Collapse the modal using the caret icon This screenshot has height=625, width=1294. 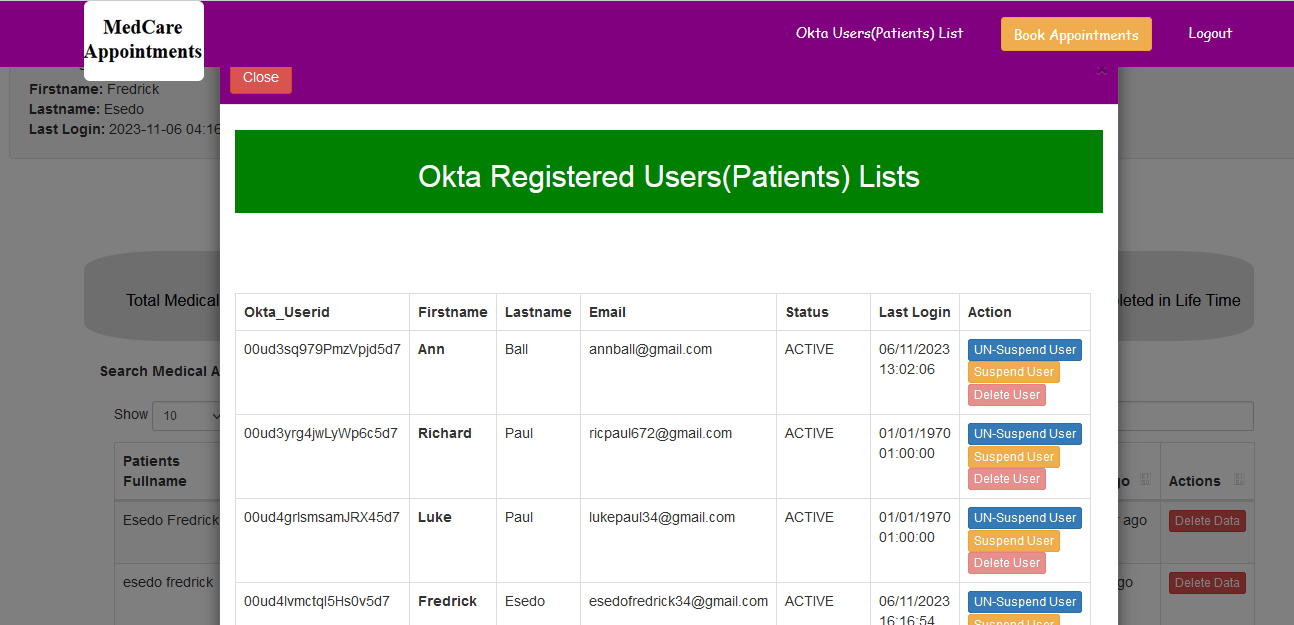tap(1101, 71)
